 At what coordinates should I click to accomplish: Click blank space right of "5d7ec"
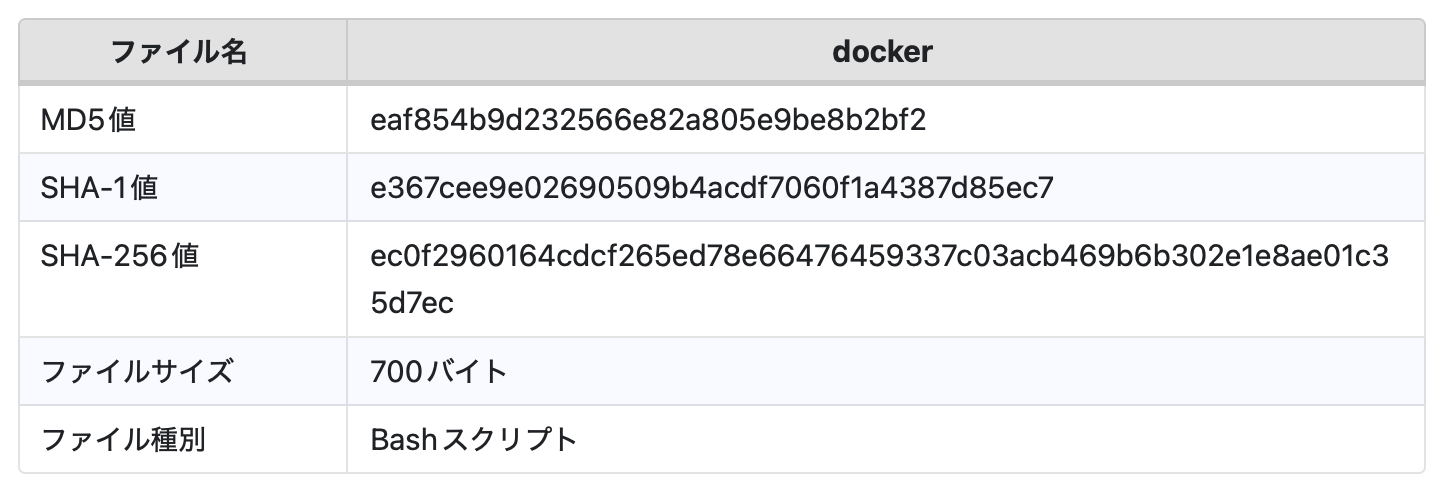[x=900, y=302]
